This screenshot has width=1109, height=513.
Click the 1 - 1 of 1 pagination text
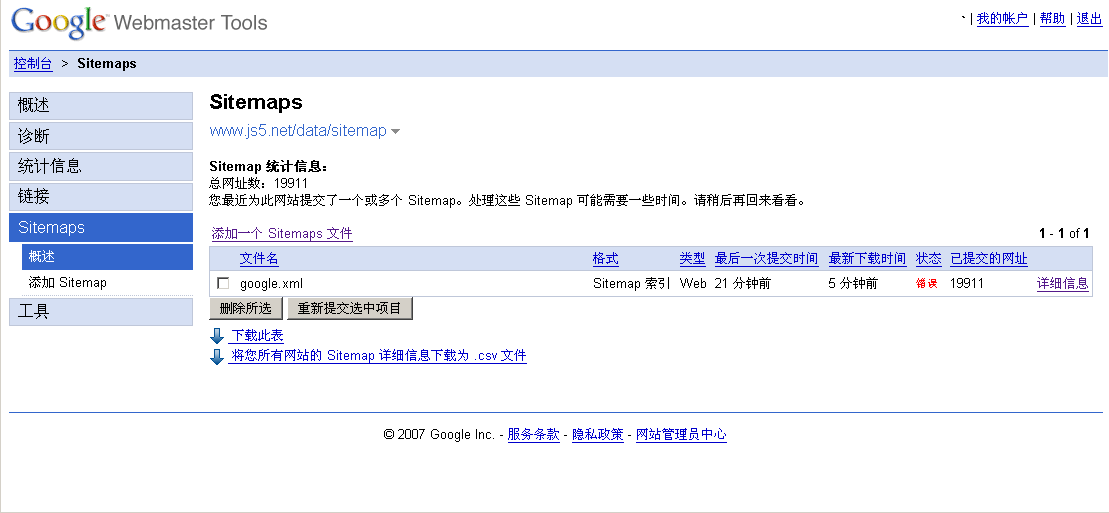(1064, 234)
